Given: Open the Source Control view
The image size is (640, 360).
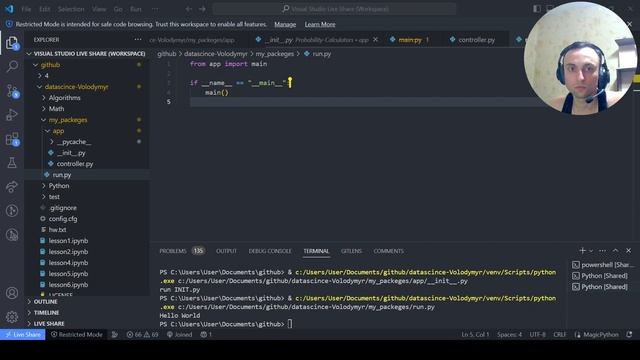Looking at the screenshot, I should click(x=12, y=91).
